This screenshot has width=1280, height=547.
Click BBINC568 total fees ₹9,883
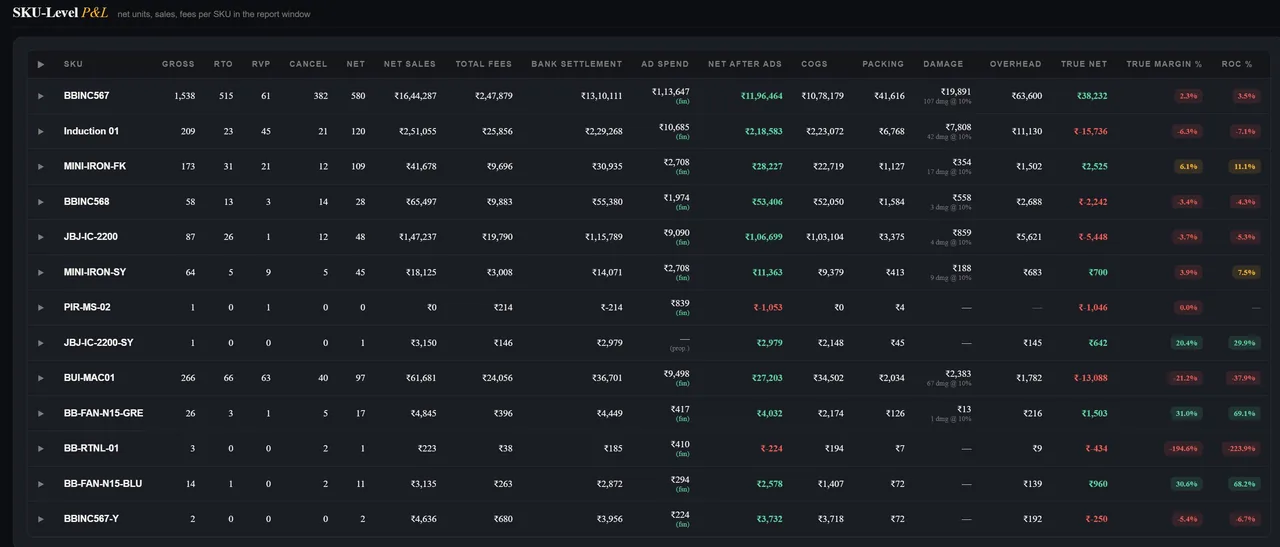[499, 202]
